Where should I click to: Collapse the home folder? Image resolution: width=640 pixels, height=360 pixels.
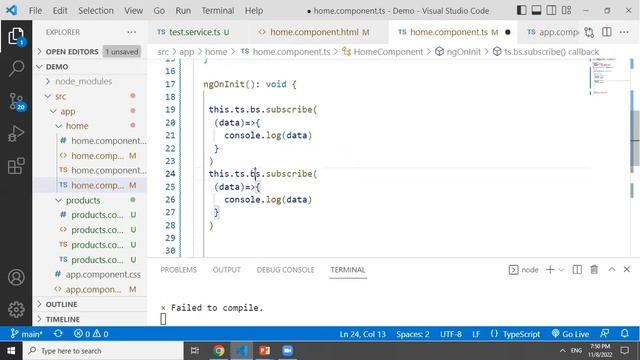click(90, 126)
